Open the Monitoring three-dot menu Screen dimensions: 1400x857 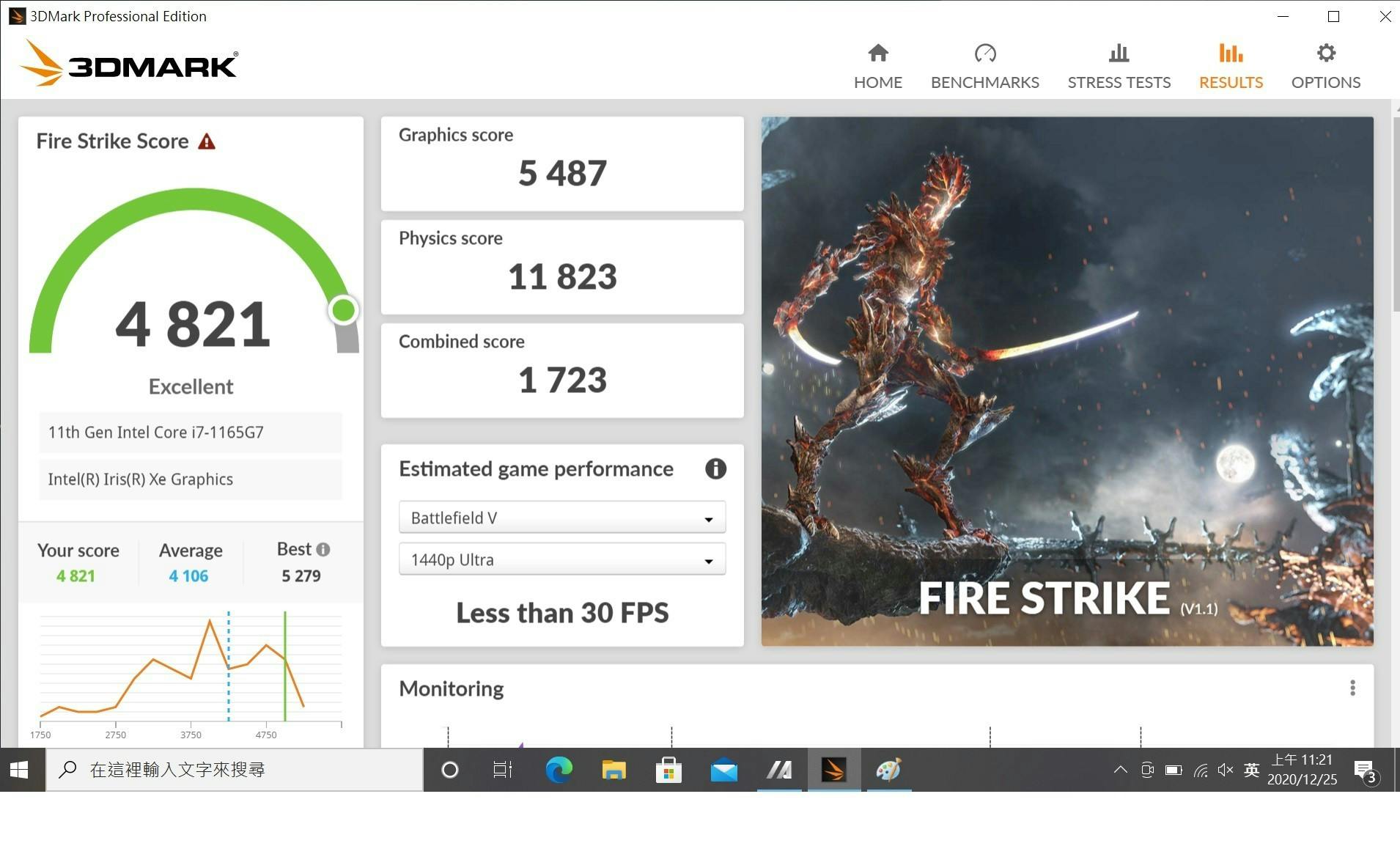pos(1352,688)
